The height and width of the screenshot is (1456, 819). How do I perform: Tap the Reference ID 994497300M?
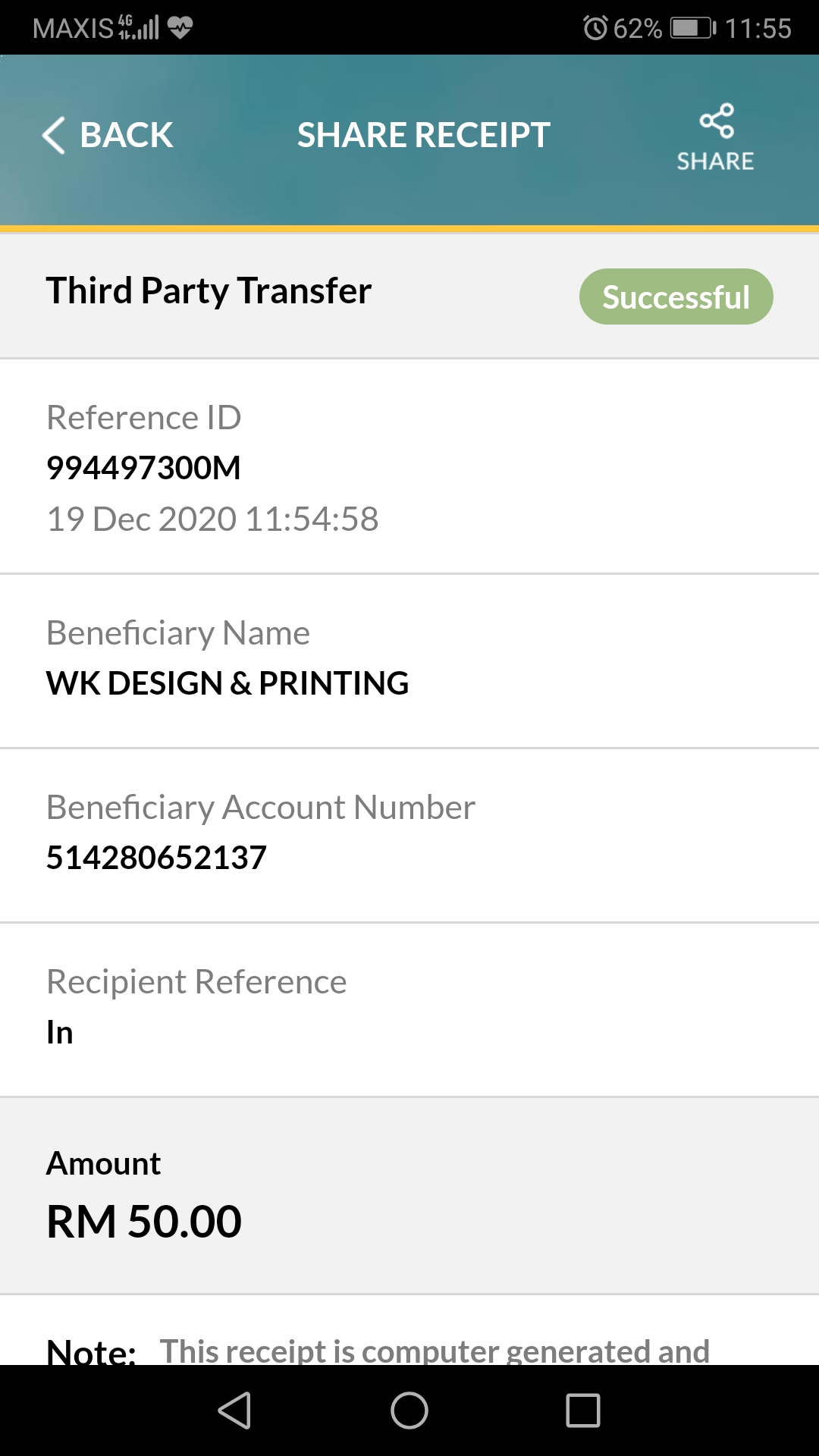click(x=143, y=468)
